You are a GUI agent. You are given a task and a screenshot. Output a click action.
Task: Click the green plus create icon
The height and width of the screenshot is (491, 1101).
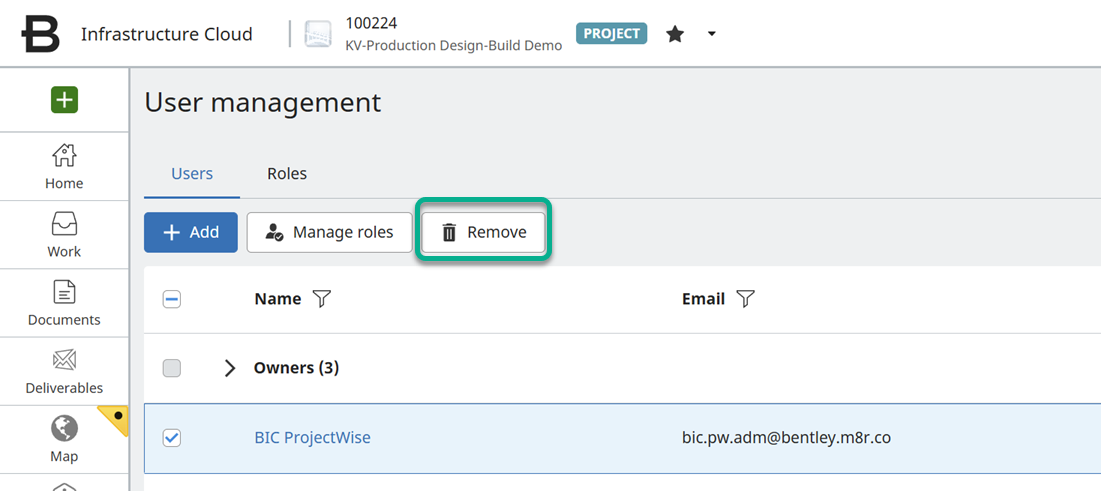[x=64, y=100]
